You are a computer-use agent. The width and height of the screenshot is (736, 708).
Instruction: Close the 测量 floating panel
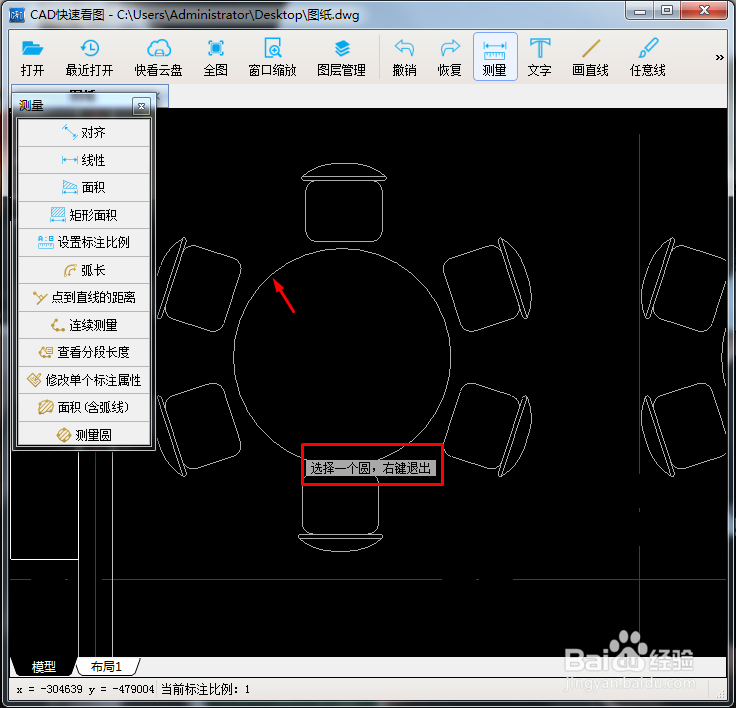[141, 107]
